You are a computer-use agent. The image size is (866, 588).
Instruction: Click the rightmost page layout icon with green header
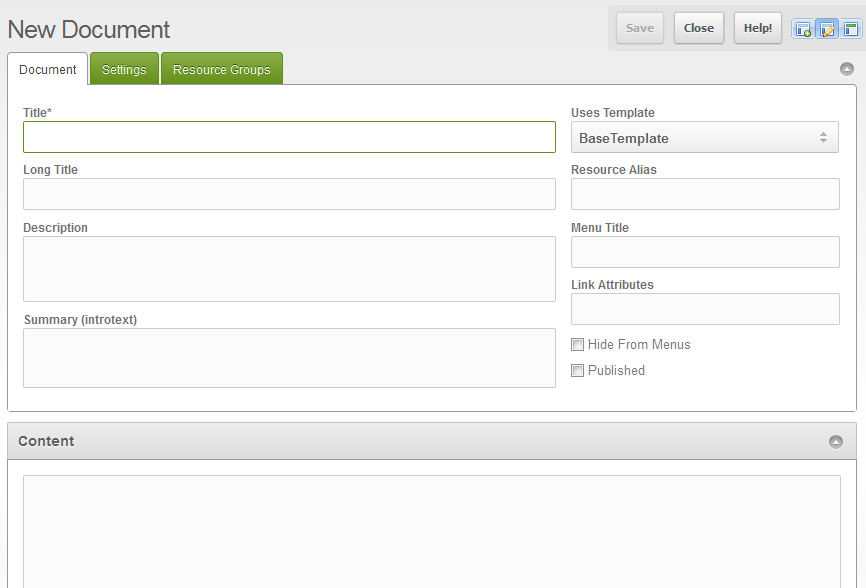click(x=851, y=29)
